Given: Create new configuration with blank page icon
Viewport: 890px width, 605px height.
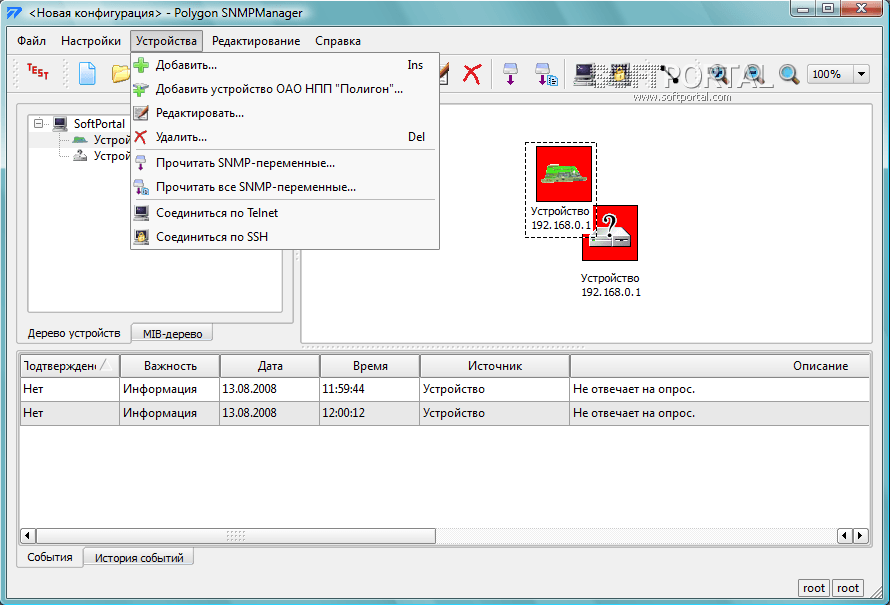Looking at the screenshot, I should point(87,74).
